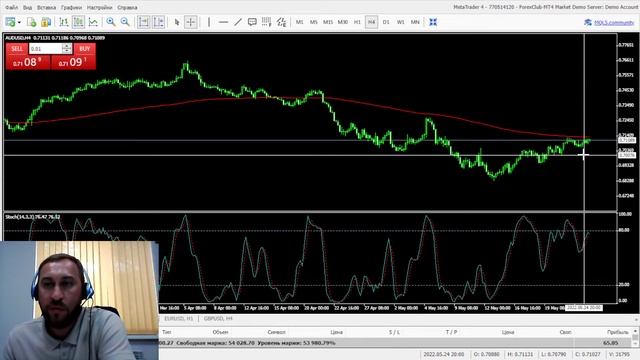Click the 0.71089 current price label

(x=627, y=140)
